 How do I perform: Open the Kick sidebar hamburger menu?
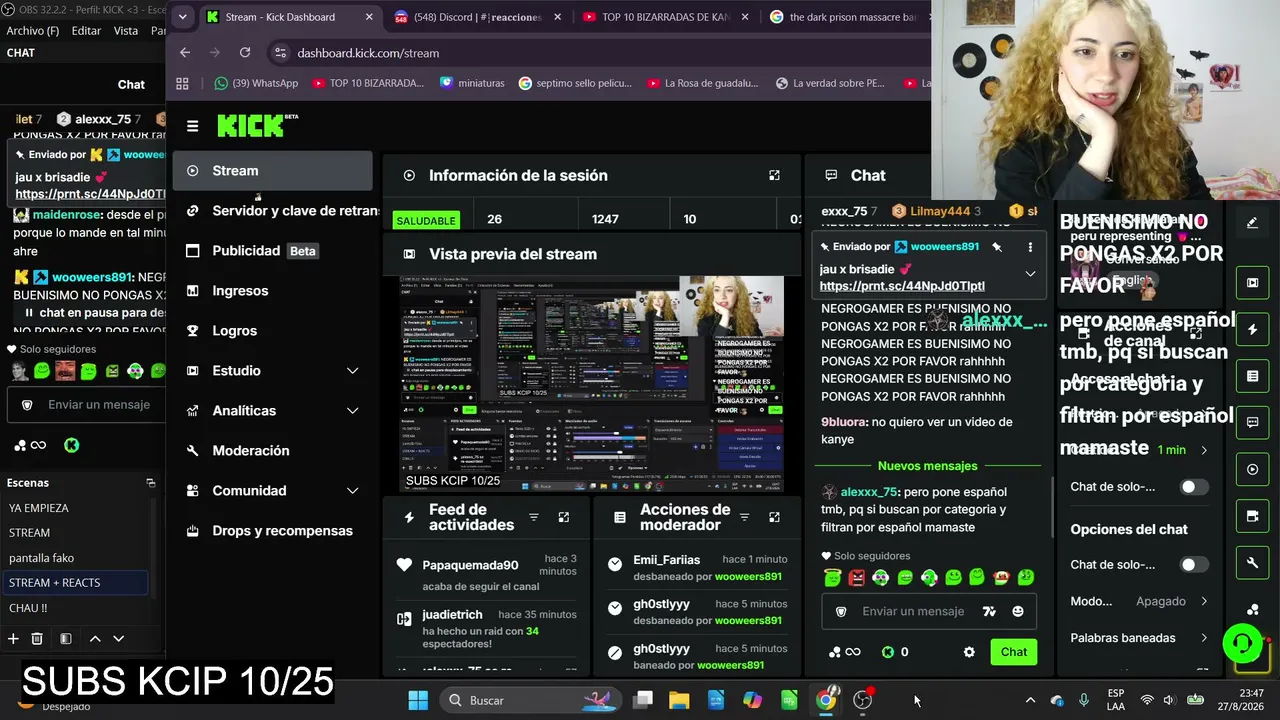[192, 126]
